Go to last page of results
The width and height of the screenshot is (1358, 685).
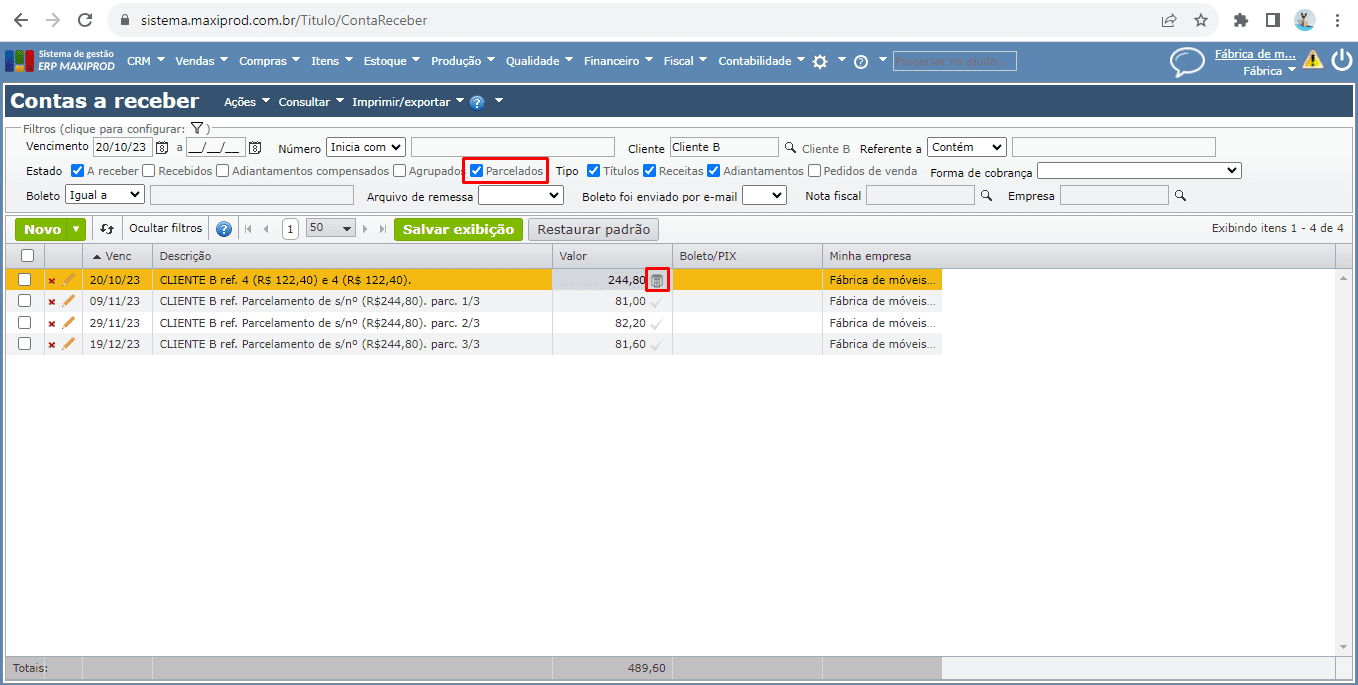pos(382,229)
